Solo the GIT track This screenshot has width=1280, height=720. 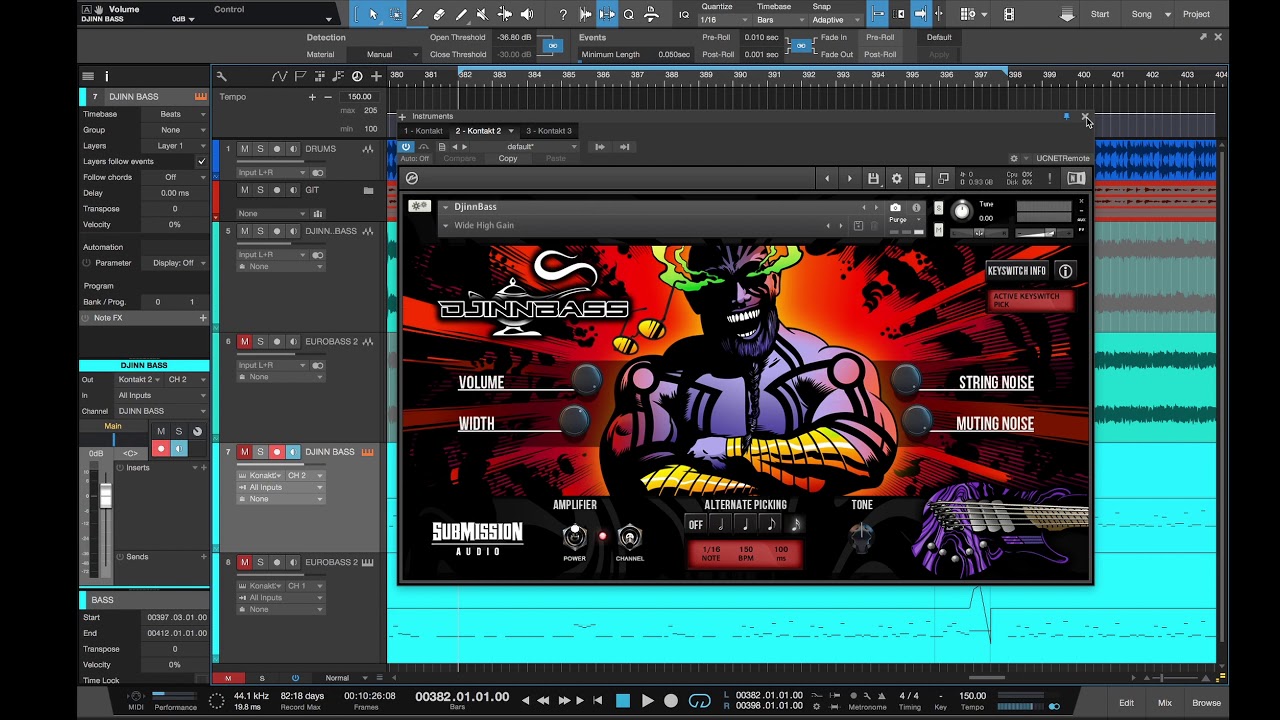[261, 190]
